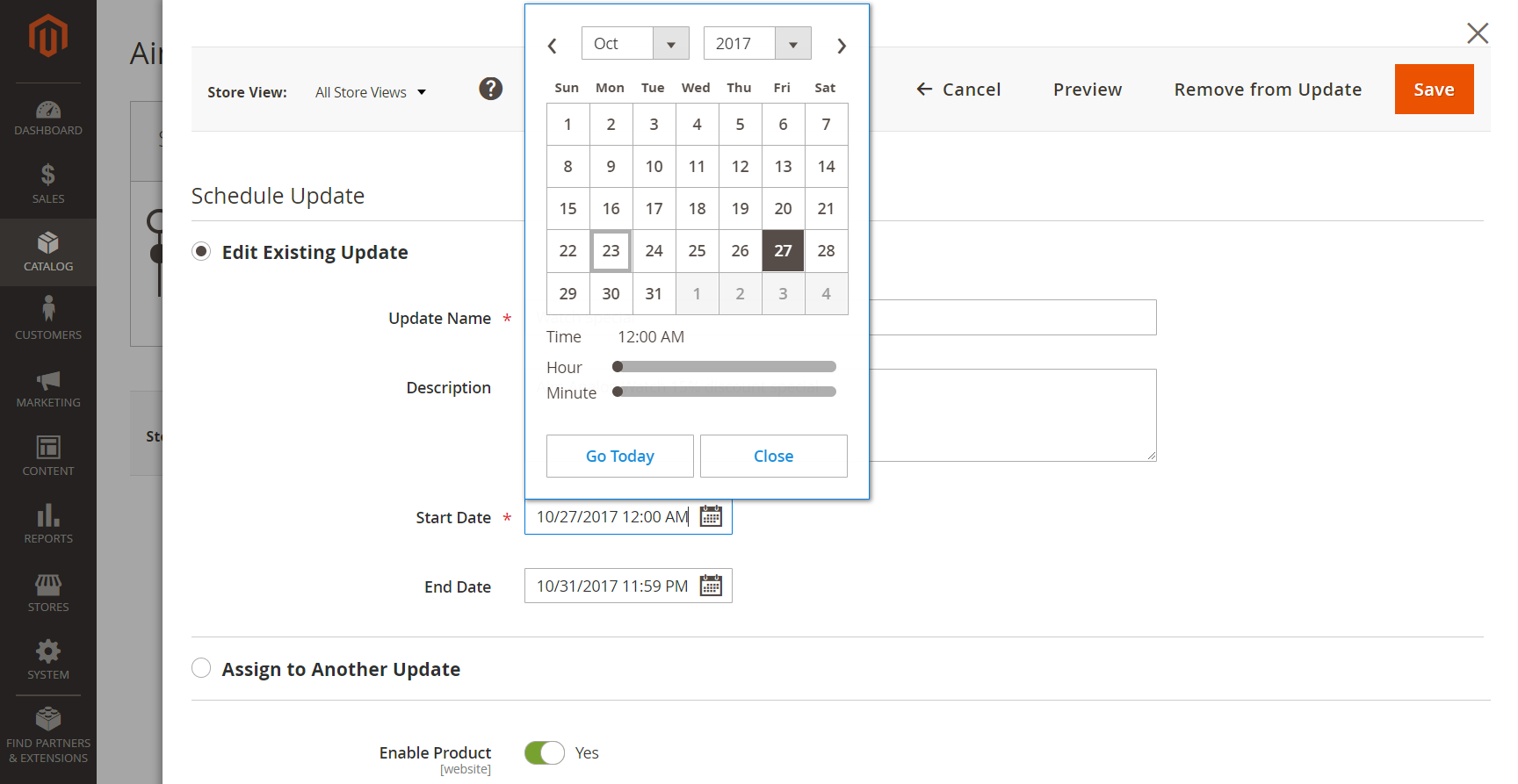Open the Start Date calendar icon
The image size is (1518, 784).
coord(711,516)
